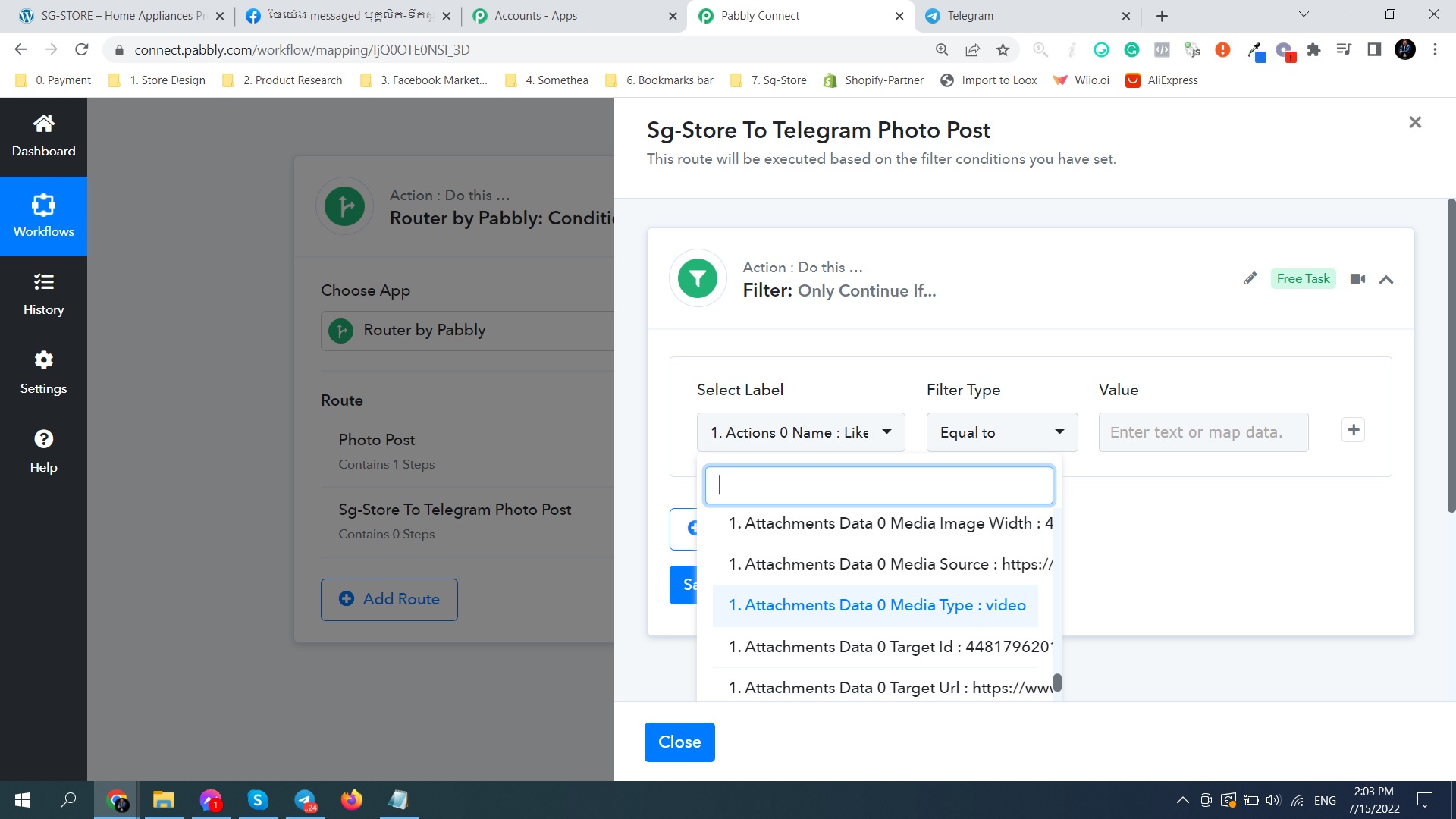The height and width of the screenshot is (819, 1456).
Task: Add another filter condition plus button
Action: click(x=1354, y=430)
